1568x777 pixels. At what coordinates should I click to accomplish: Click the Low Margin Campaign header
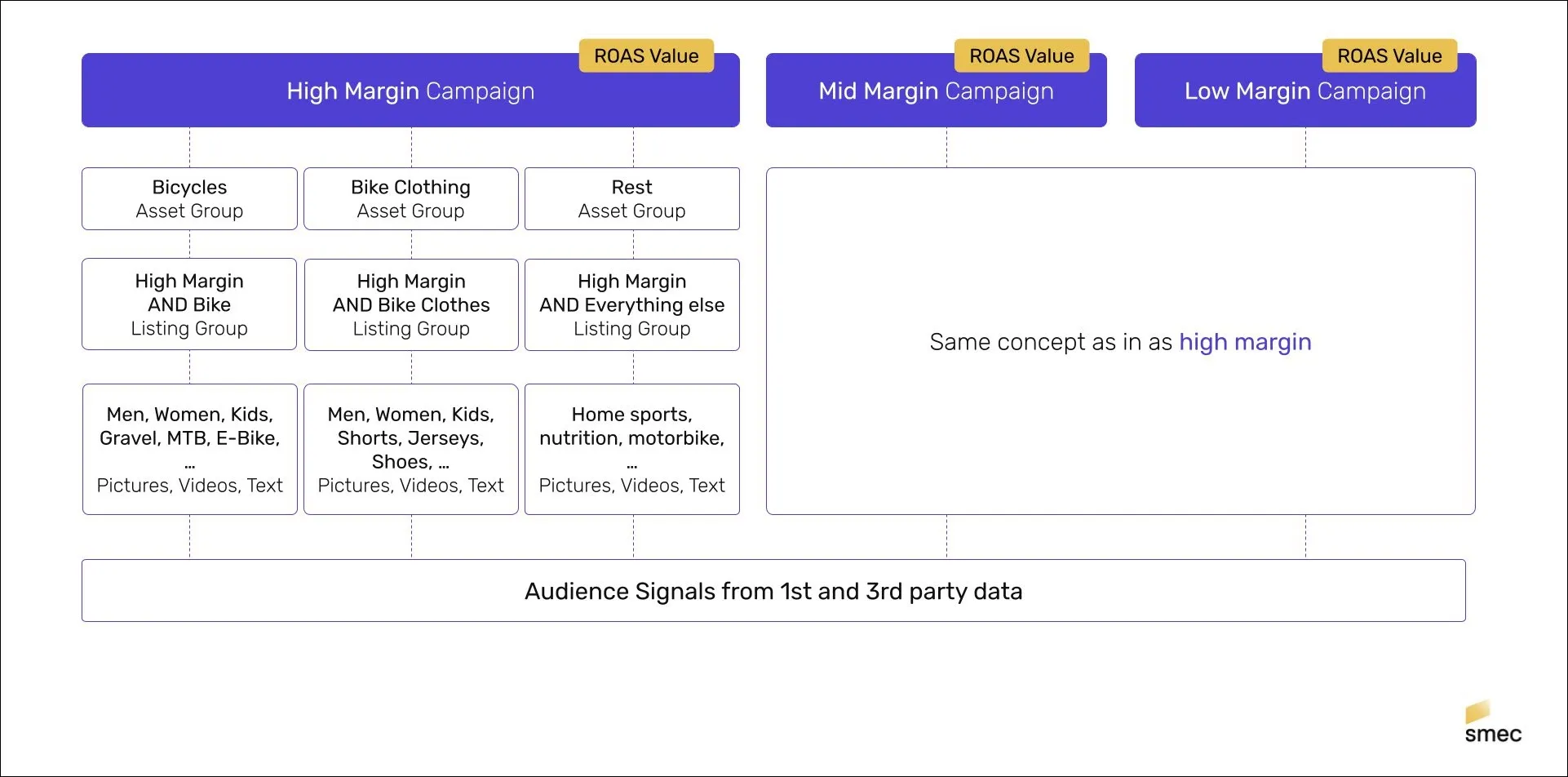(x=1305, y=91)
